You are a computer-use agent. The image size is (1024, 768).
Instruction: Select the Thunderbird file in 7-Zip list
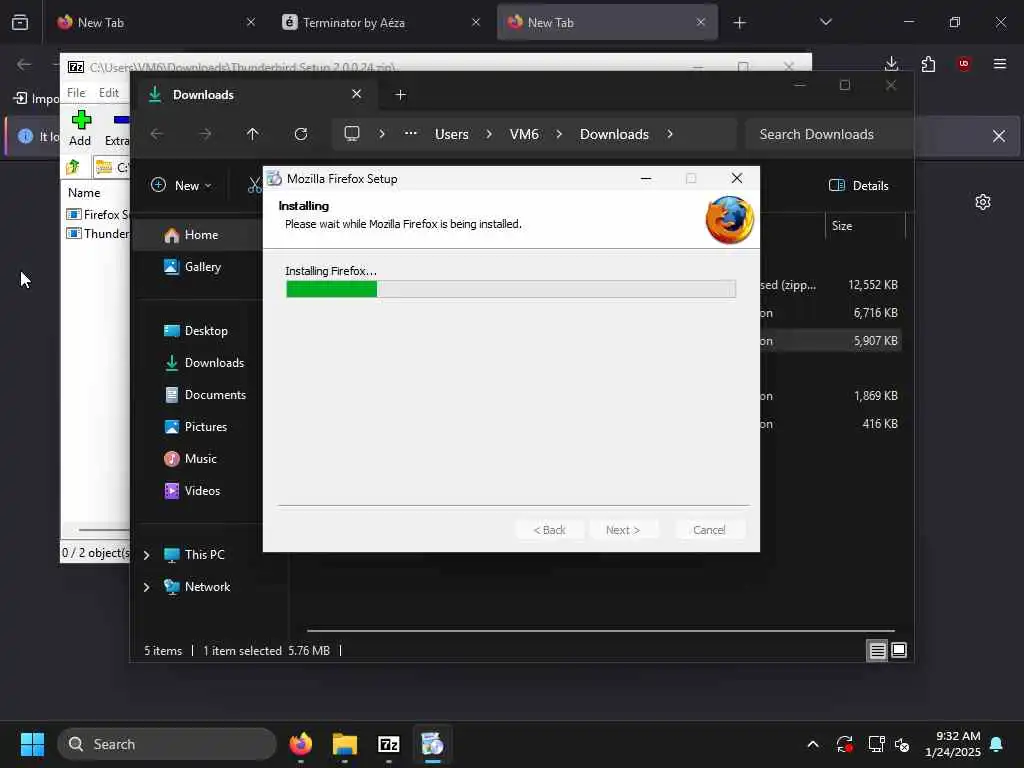98,233
